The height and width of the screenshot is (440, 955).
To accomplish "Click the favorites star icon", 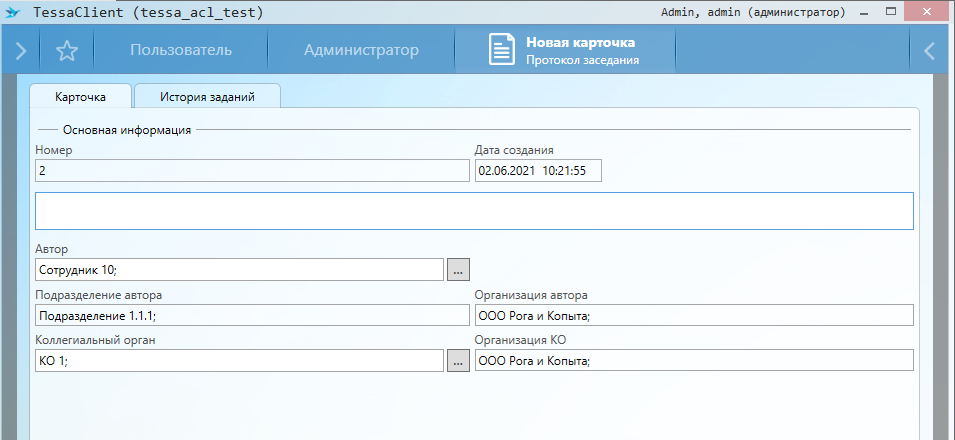I will [x=67, y=51].
